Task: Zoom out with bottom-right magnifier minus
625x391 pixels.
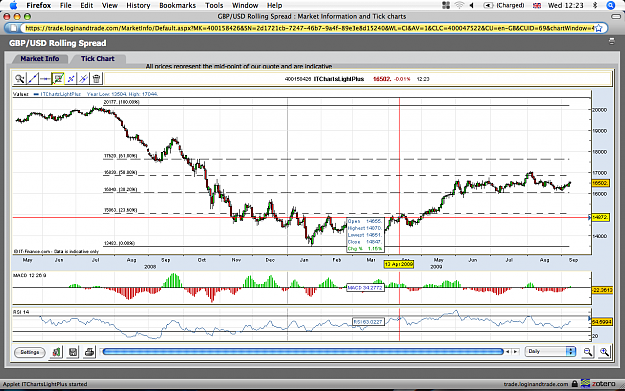Action: [588, 352]
